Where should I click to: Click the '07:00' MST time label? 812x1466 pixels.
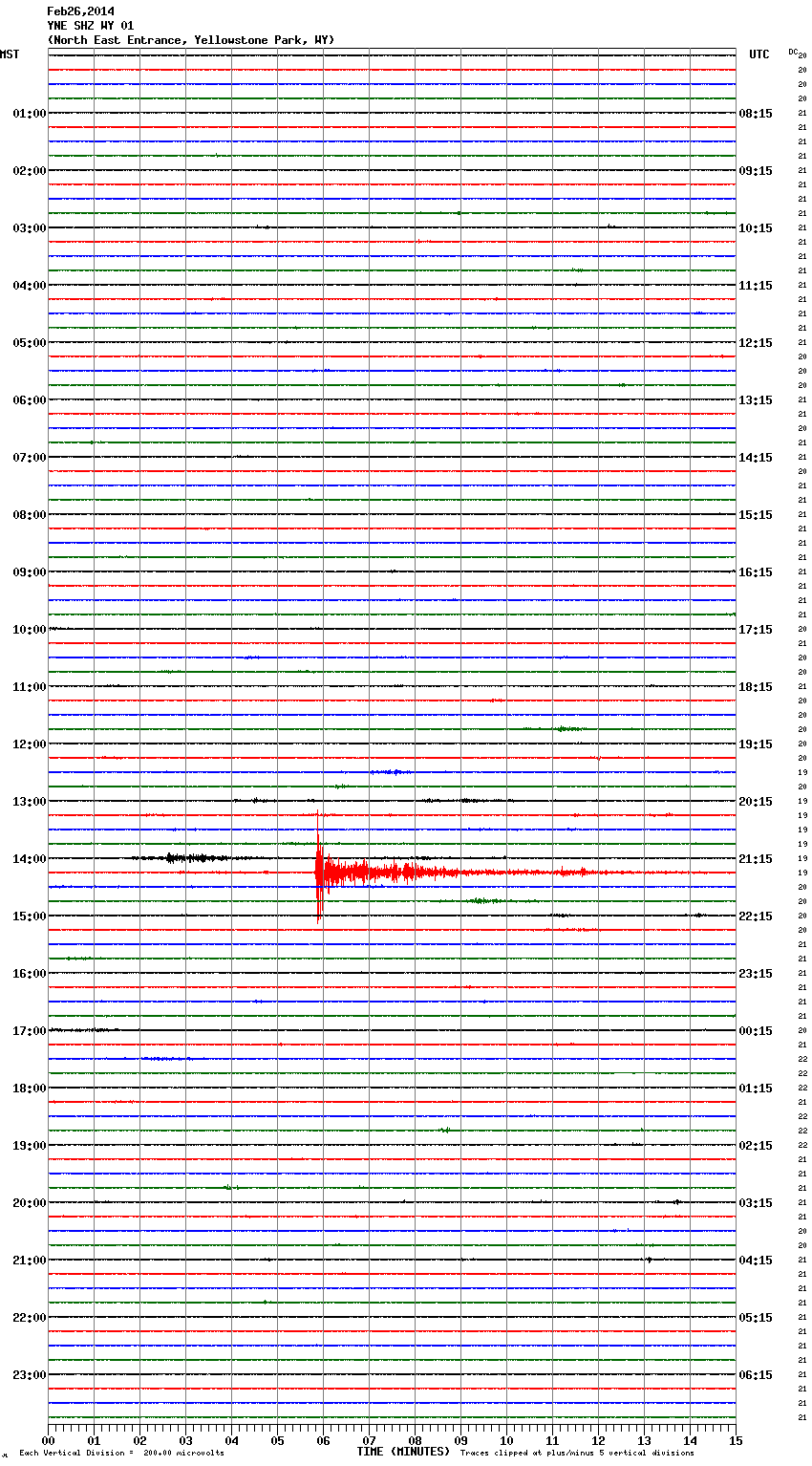pyautogui.click(x=29, y=458)
